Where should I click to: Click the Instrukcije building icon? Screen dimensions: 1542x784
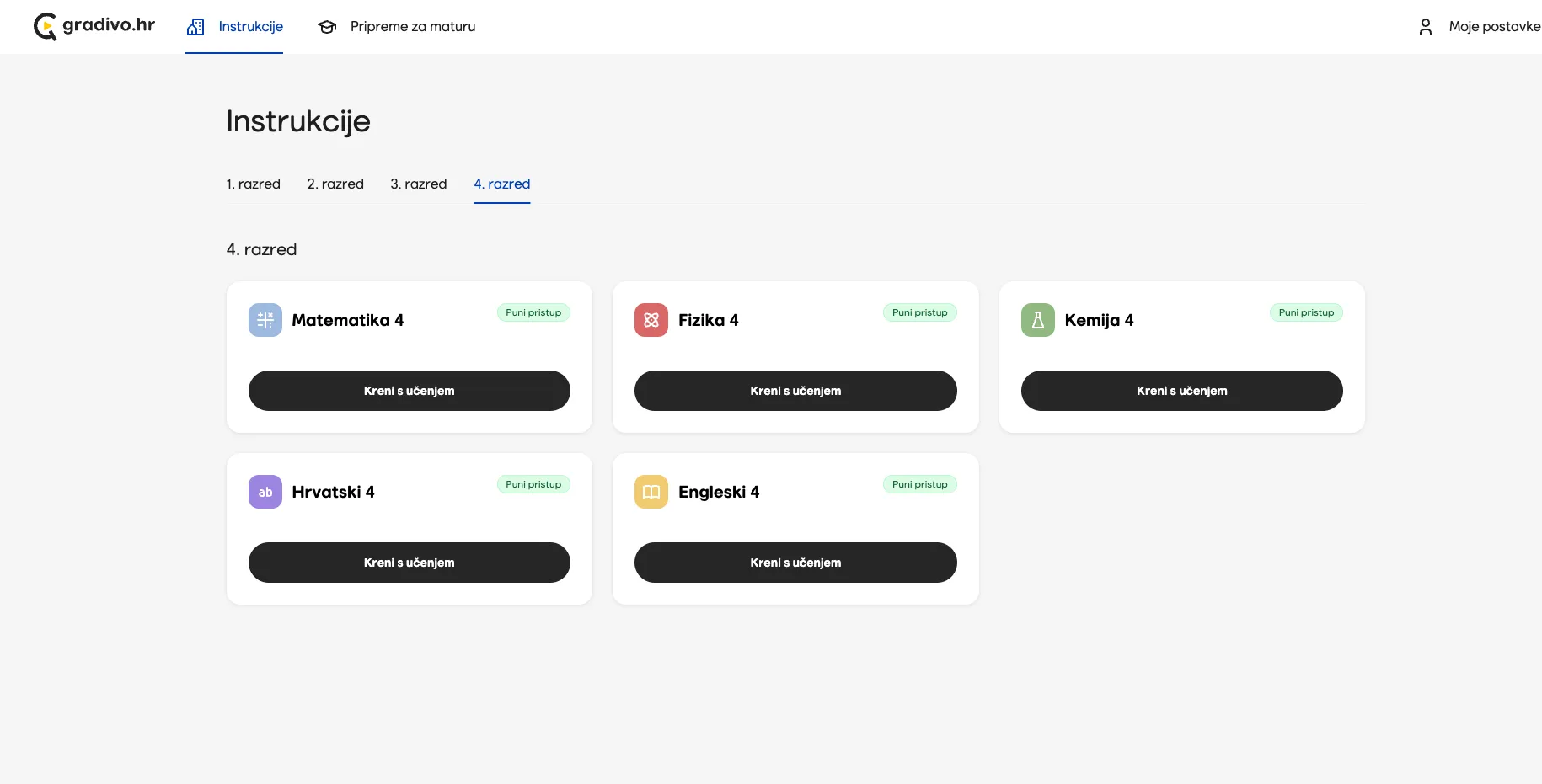[x=195, y=27]
